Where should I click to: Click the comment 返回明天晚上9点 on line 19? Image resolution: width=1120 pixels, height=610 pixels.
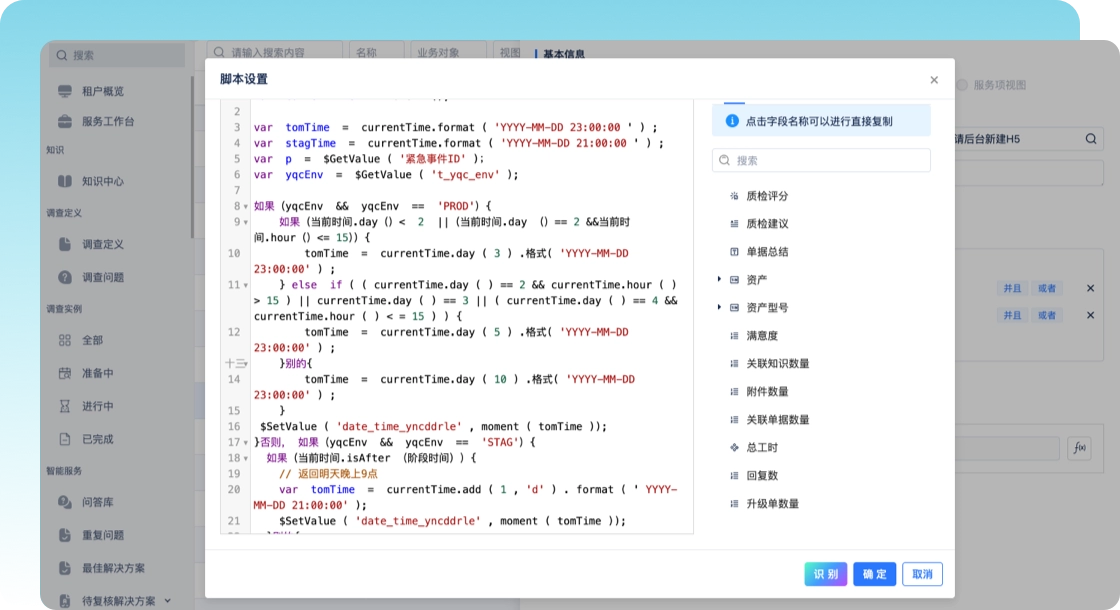click(x=328, y=474)
